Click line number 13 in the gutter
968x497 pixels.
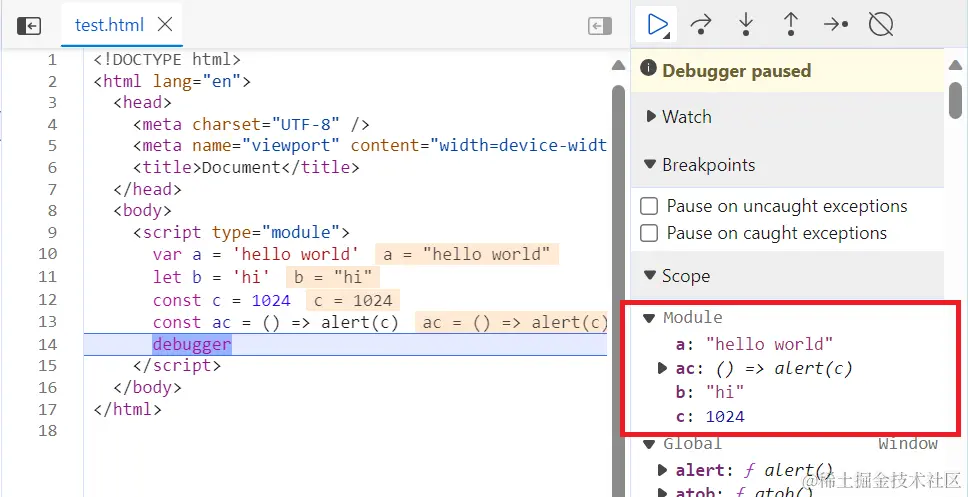(48, 322)
